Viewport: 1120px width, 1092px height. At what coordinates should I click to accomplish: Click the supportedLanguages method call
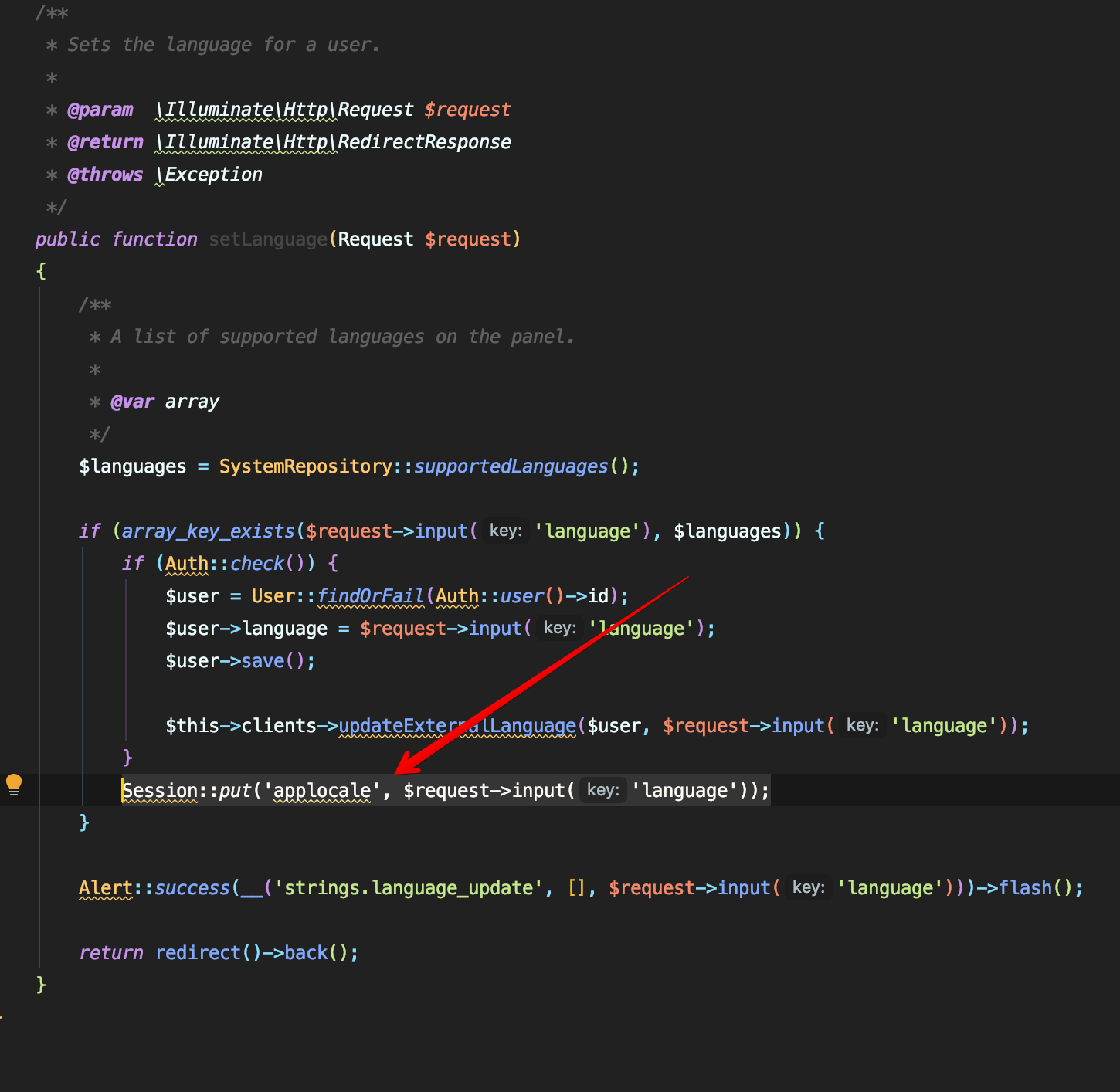[x=511, y=466]
